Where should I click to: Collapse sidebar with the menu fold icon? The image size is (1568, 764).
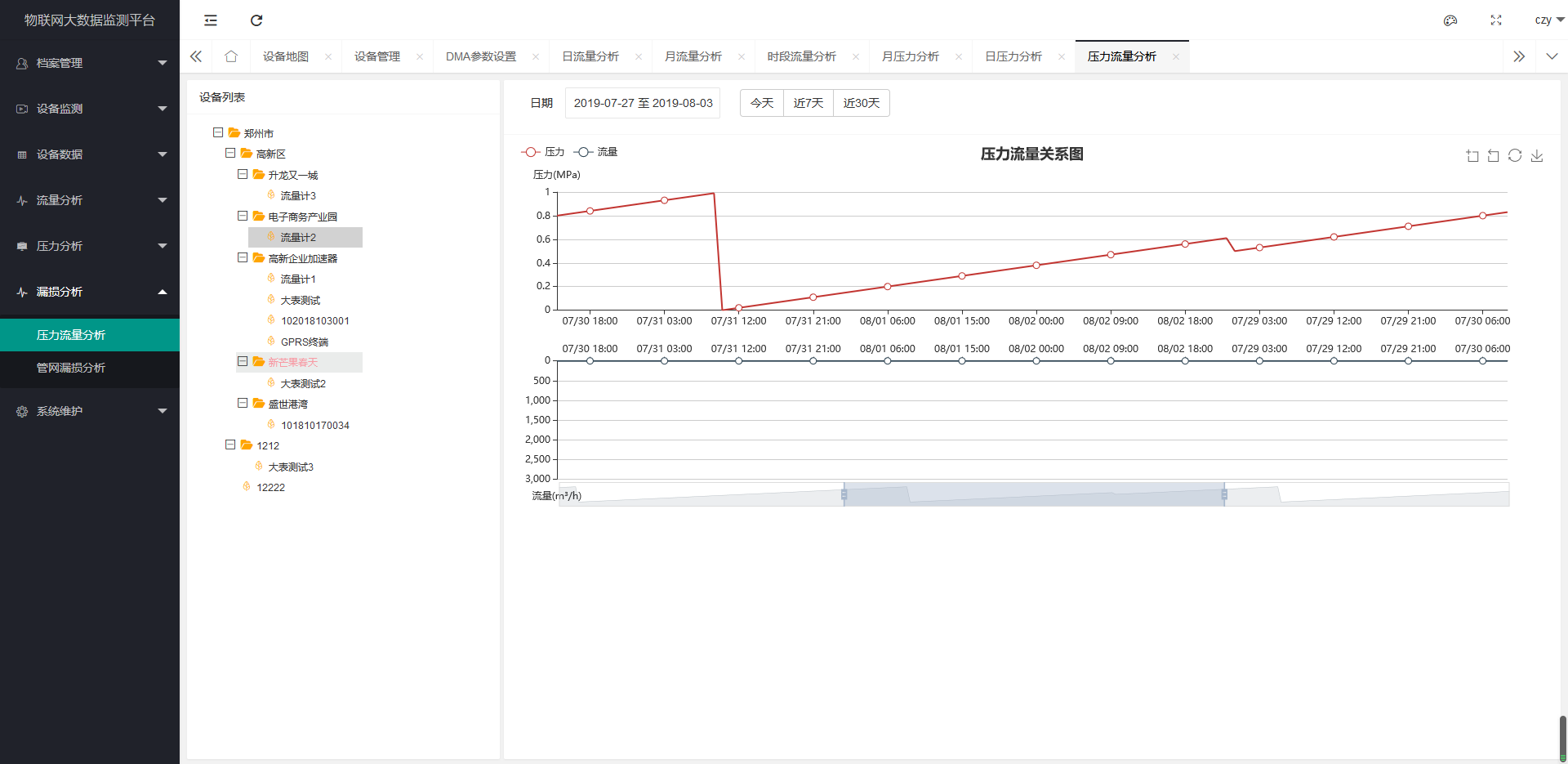(x=211, y=20)
